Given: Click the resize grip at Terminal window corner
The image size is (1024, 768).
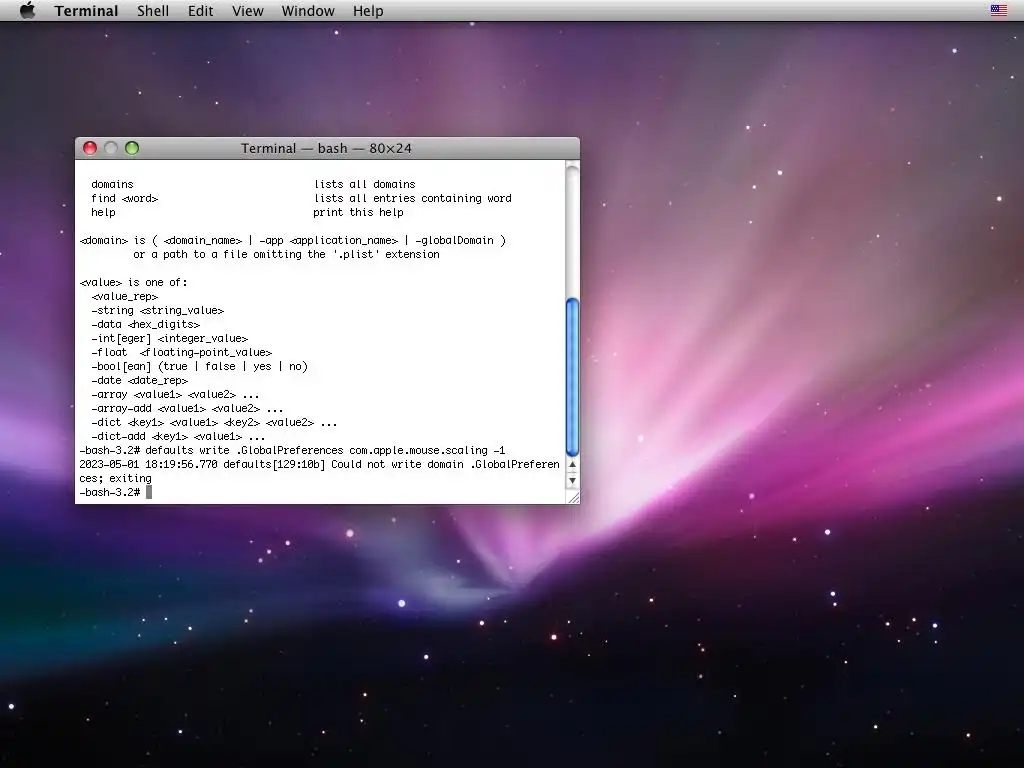Looking at the screenshot, I should [573, 498].
